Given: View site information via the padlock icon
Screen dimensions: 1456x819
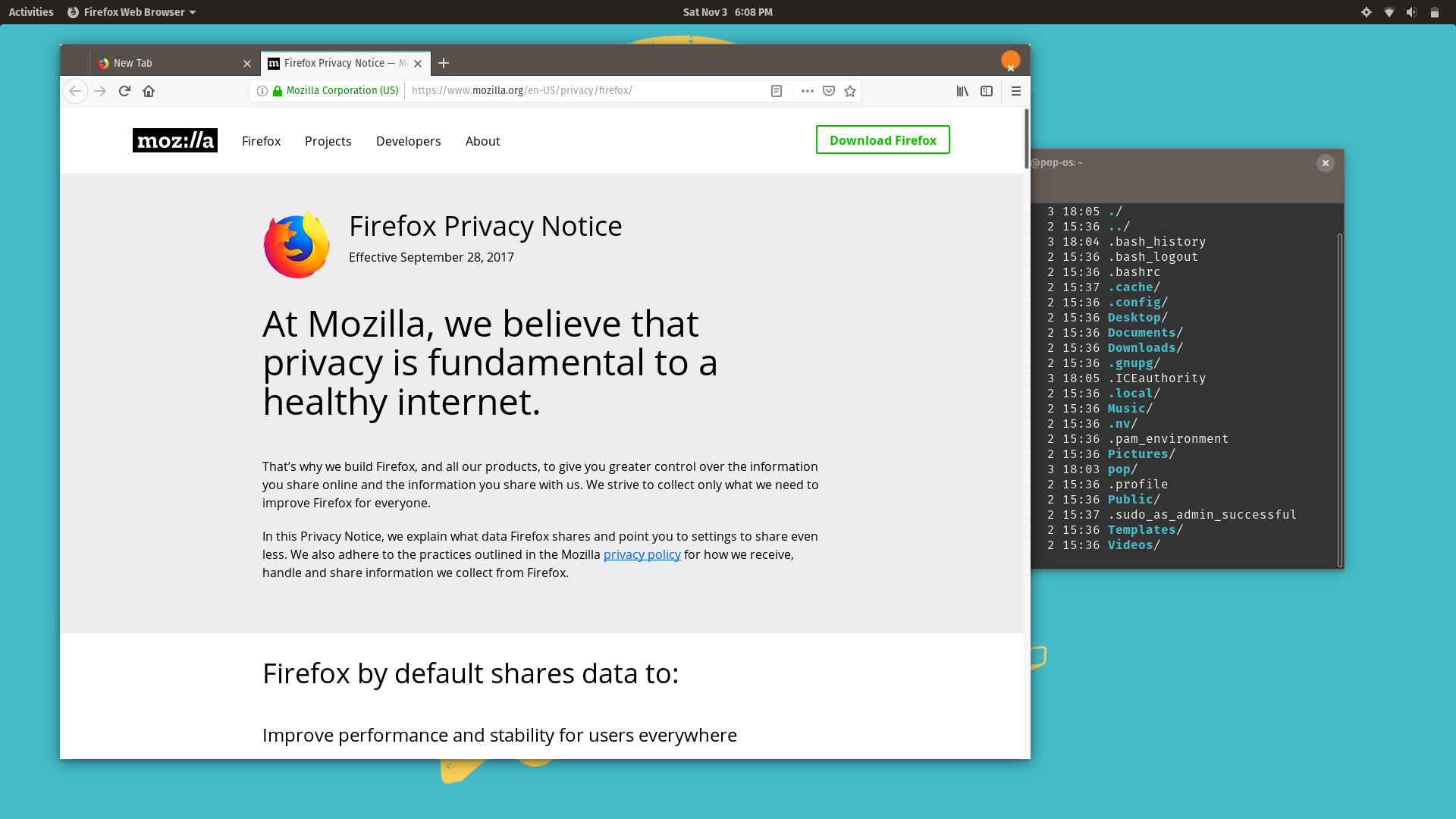Looking at the screenshot, I should (x=278, y=90).
